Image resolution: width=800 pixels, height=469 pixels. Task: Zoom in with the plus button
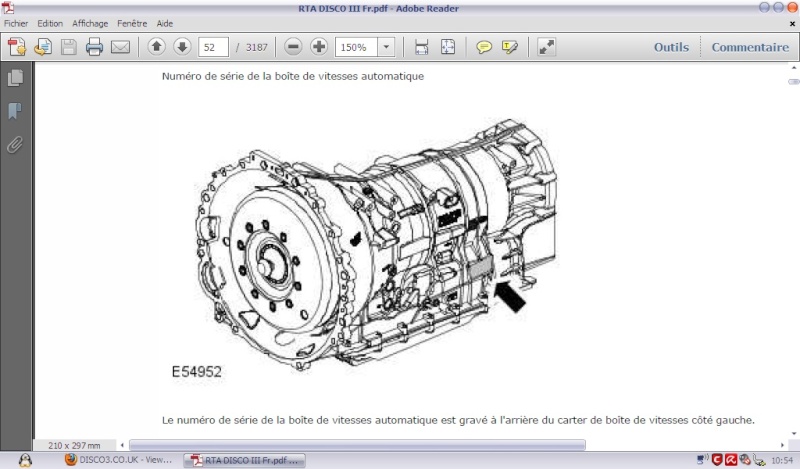[319, 47]
